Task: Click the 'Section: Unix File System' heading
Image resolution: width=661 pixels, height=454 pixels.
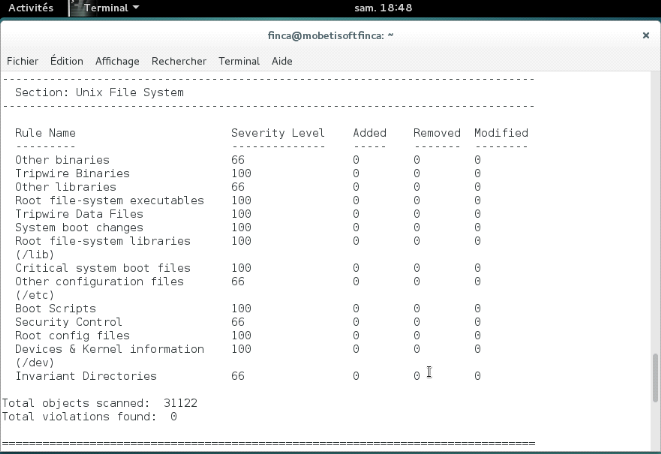Action: point(99,92)
